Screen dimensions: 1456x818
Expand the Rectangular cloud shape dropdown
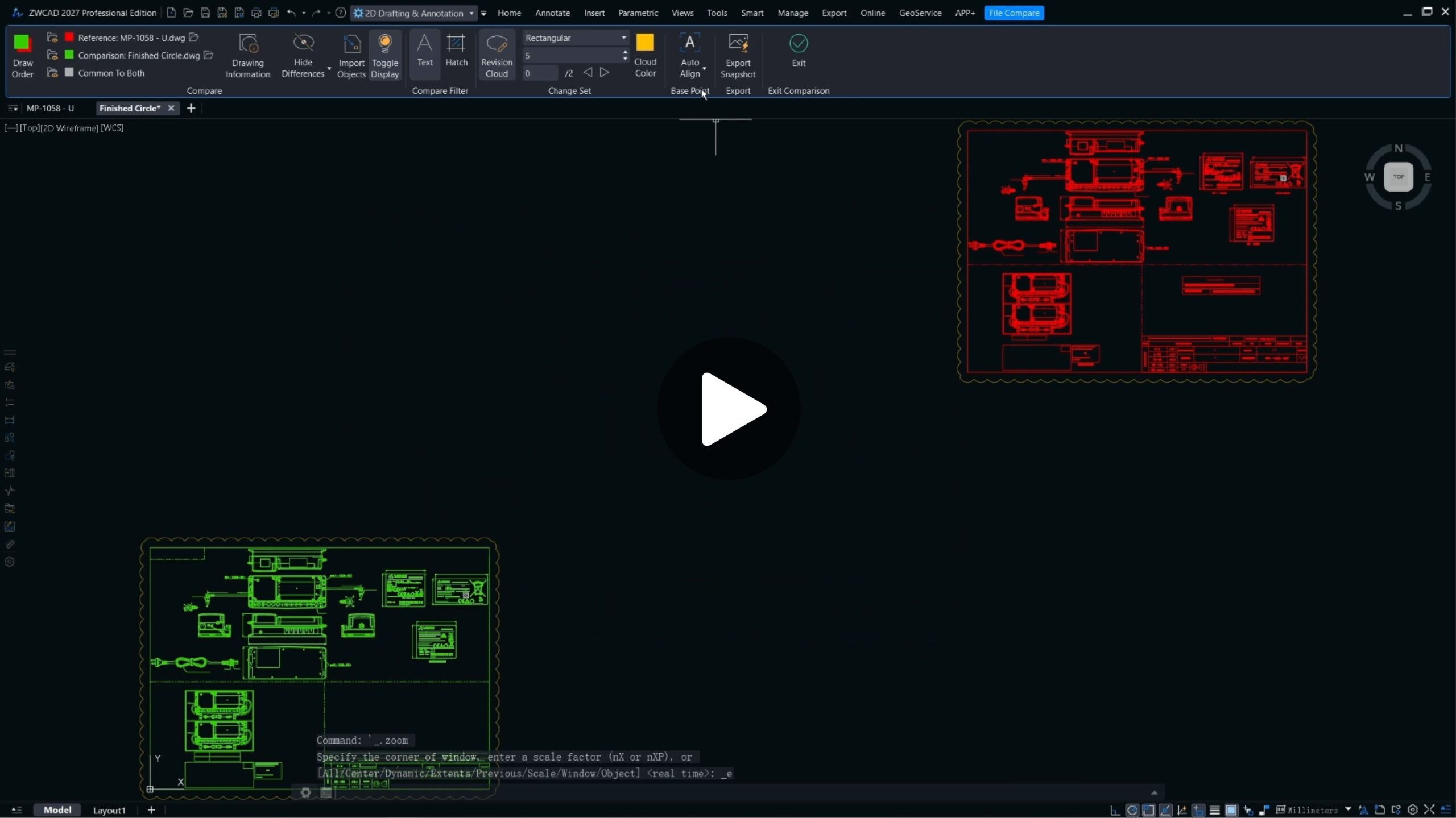[623, 38]
